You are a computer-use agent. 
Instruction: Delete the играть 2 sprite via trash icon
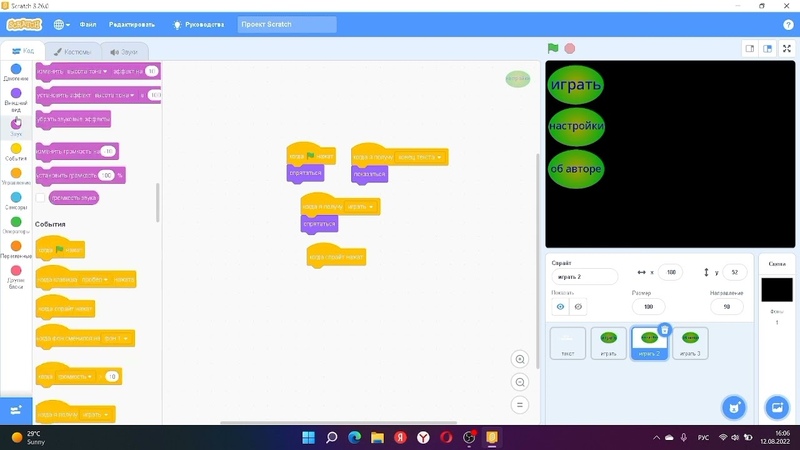pos(664,330)
